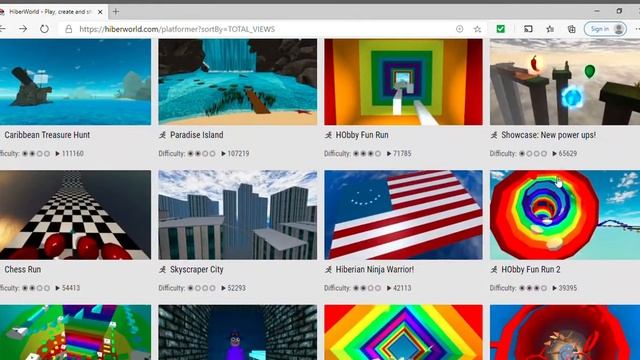This screenshot has width=640, height=360.
Task: Open the HObby Fun Run 2 thumbnail
Action: (x=565, y=215)
